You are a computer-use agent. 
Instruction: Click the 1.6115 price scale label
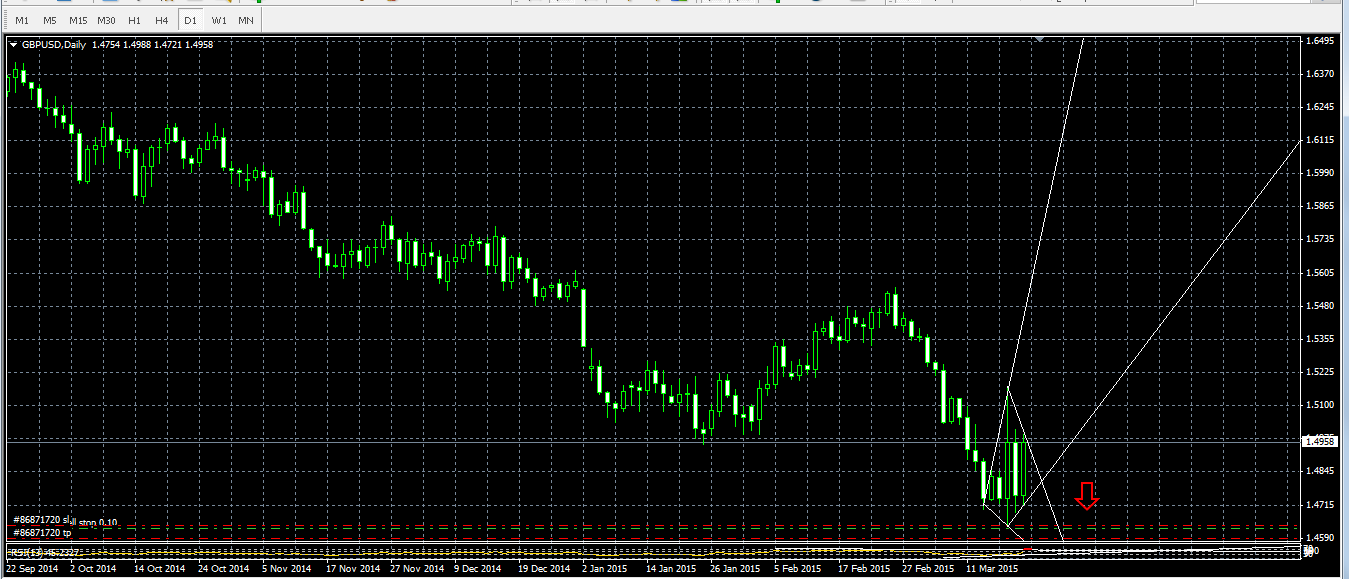point(1320,140)
